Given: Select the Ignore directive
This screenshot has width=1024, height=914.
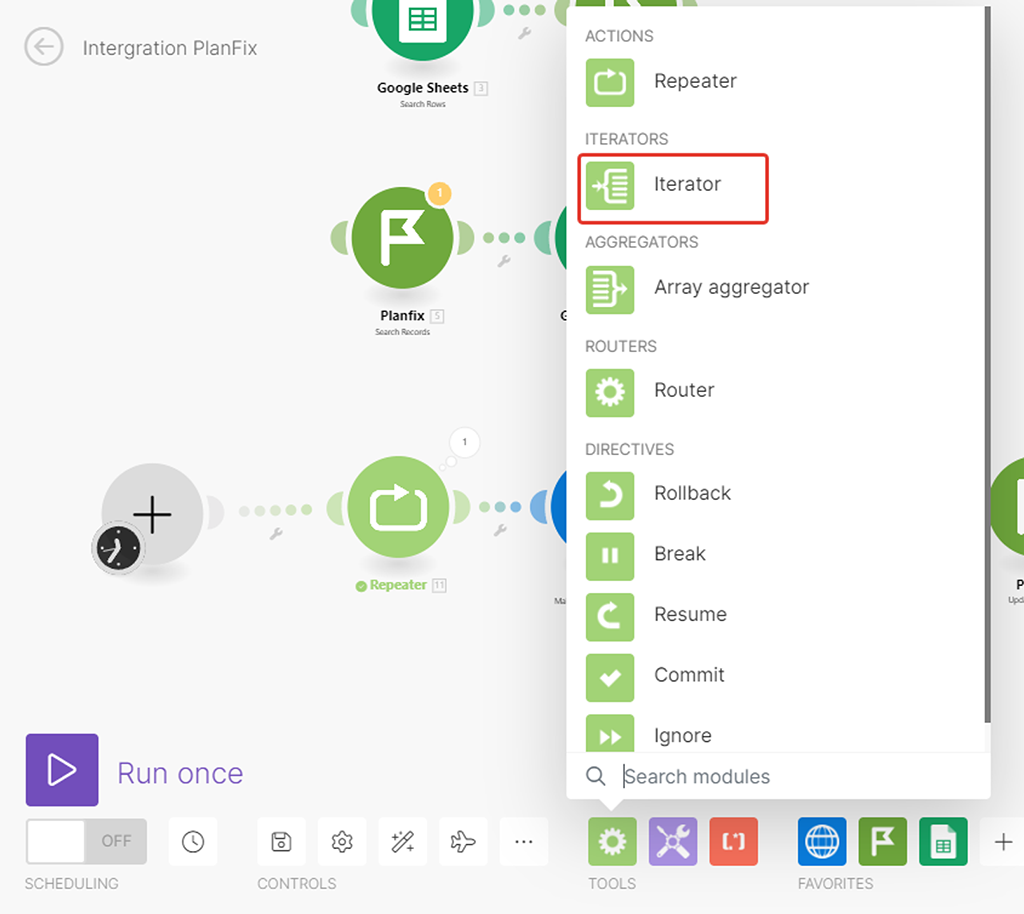Looking at the screenshot, I should pos(648,734).
